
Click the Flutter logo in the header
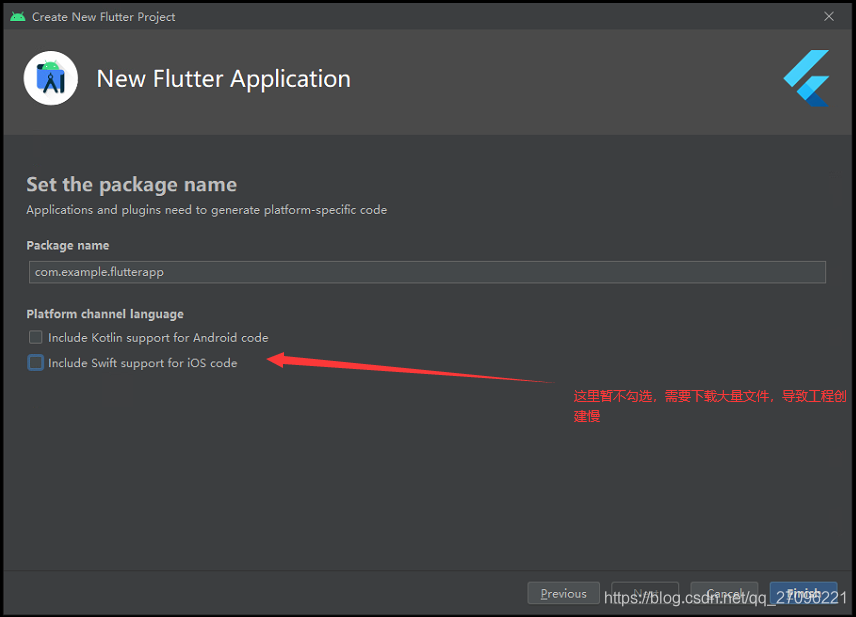(806, 78)
